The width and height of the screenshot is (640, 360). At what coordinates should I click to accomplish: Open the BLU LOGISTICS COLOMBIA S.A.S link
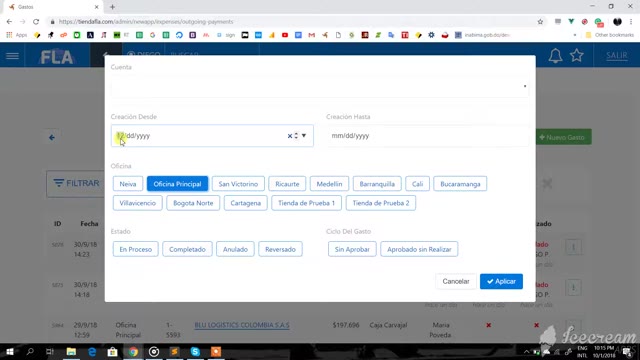coord(242,325)
